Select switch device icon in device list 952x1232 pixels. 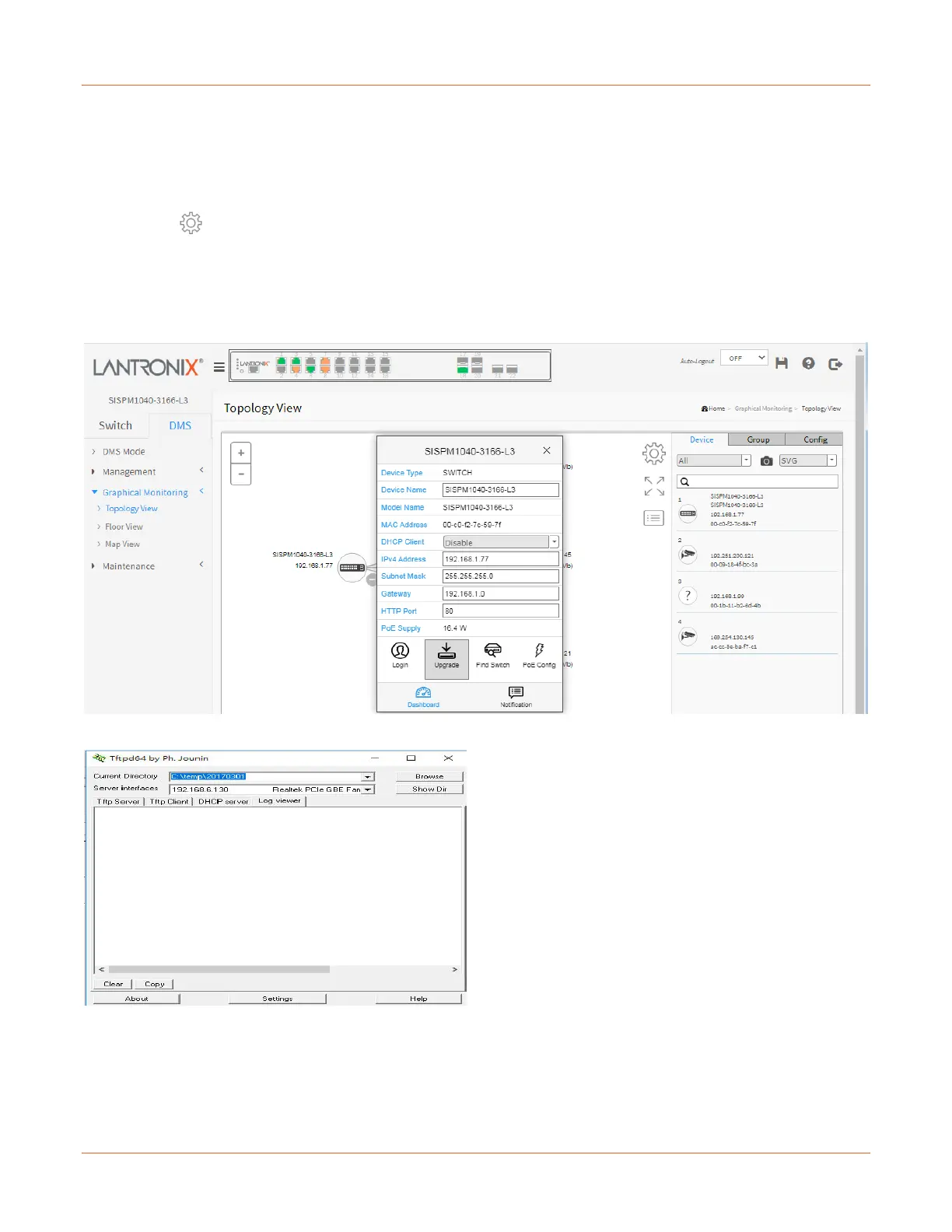[688, 513]
